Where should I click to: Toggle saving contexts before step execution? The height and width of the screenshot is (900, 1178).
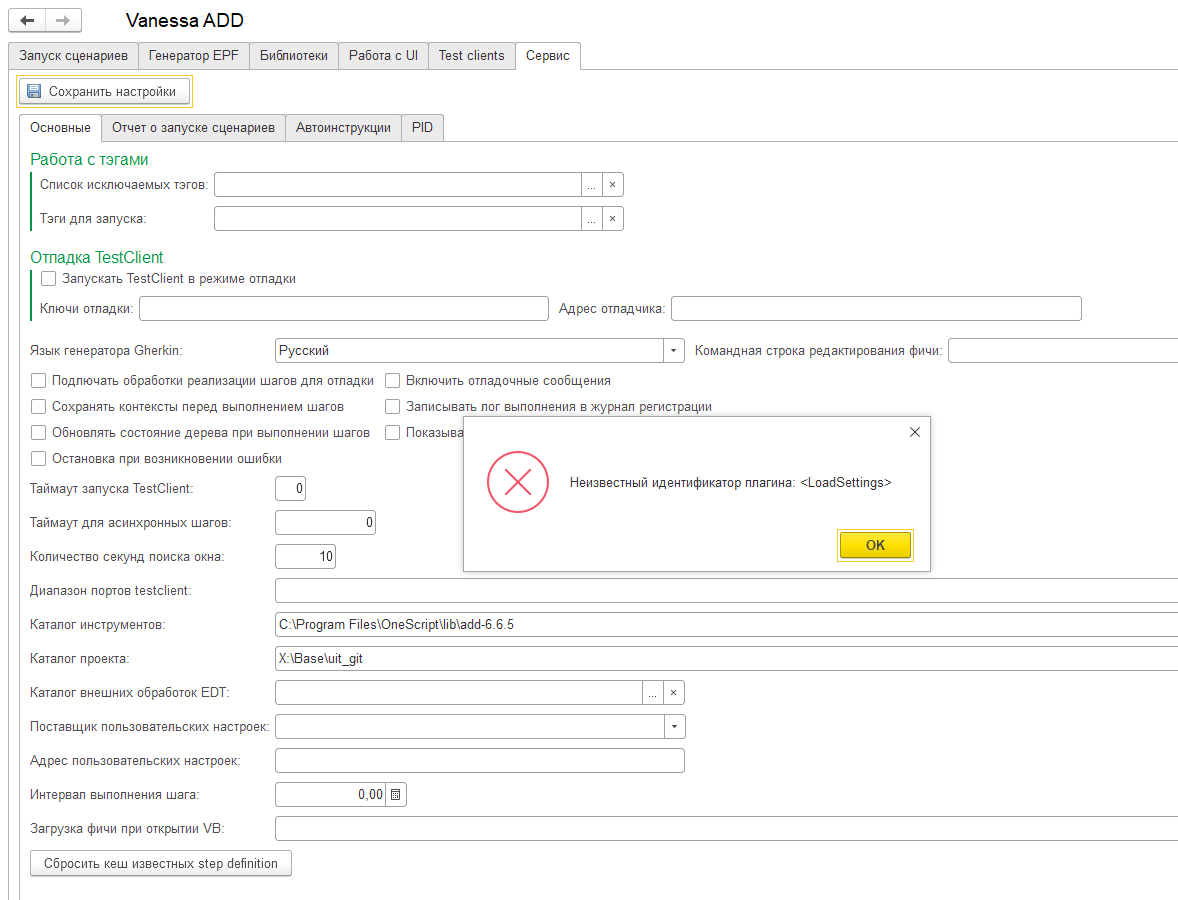[x=38, y=406]
